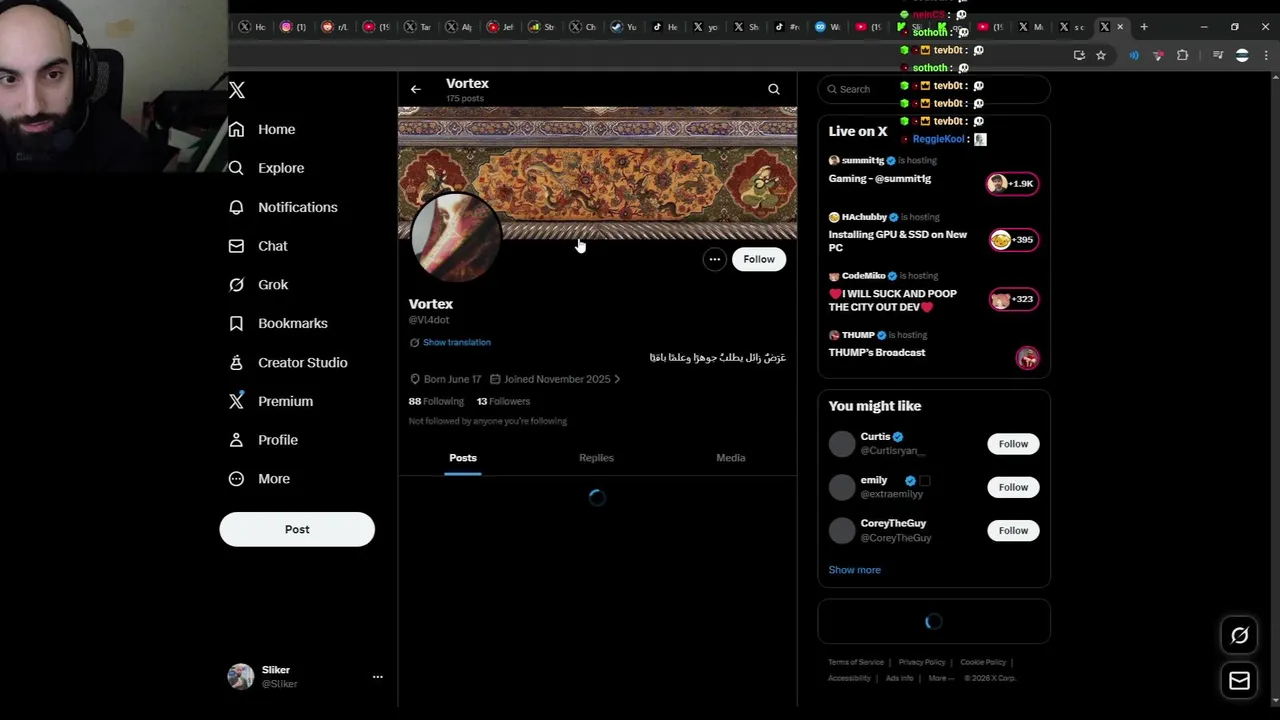Click the Post button
The image size is (1280, 720).
(297, 529)
